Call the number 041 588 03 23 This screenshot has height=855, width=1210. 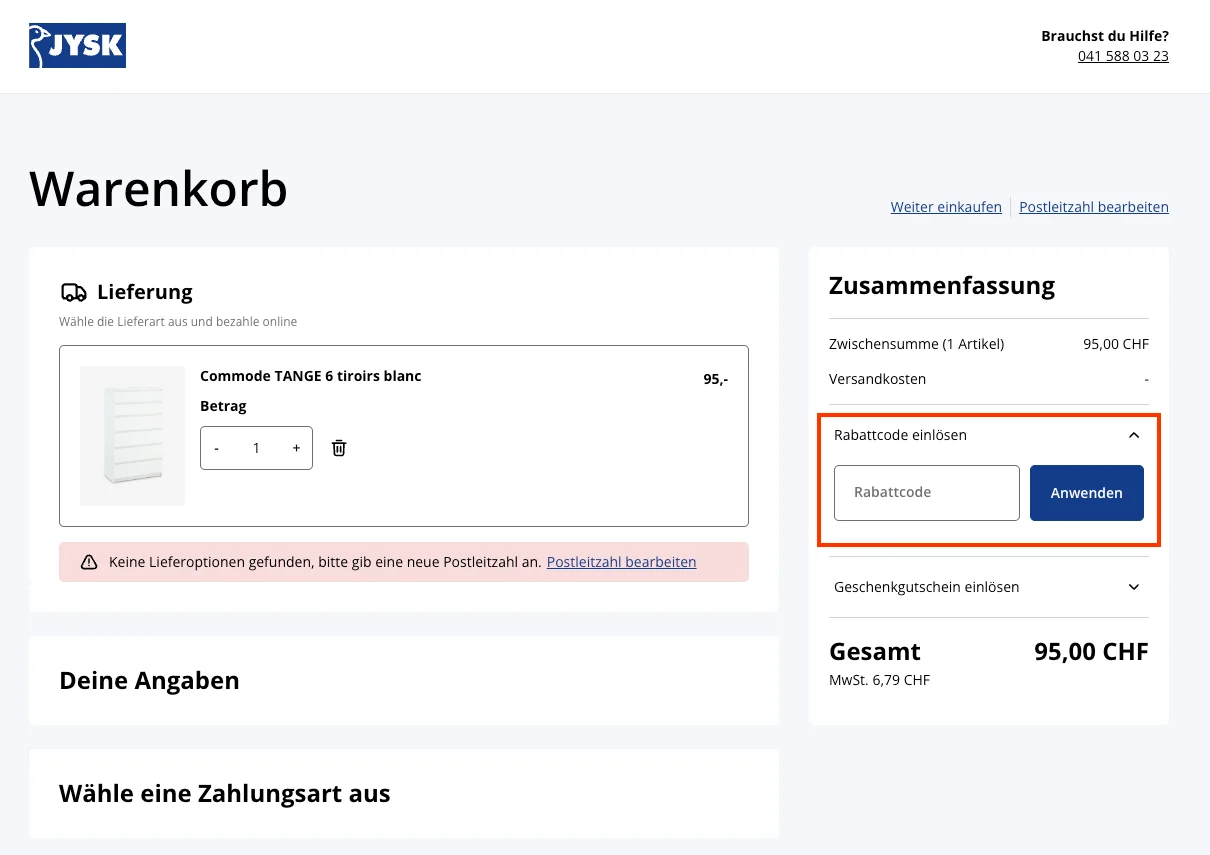click(x=1123, y=56)
